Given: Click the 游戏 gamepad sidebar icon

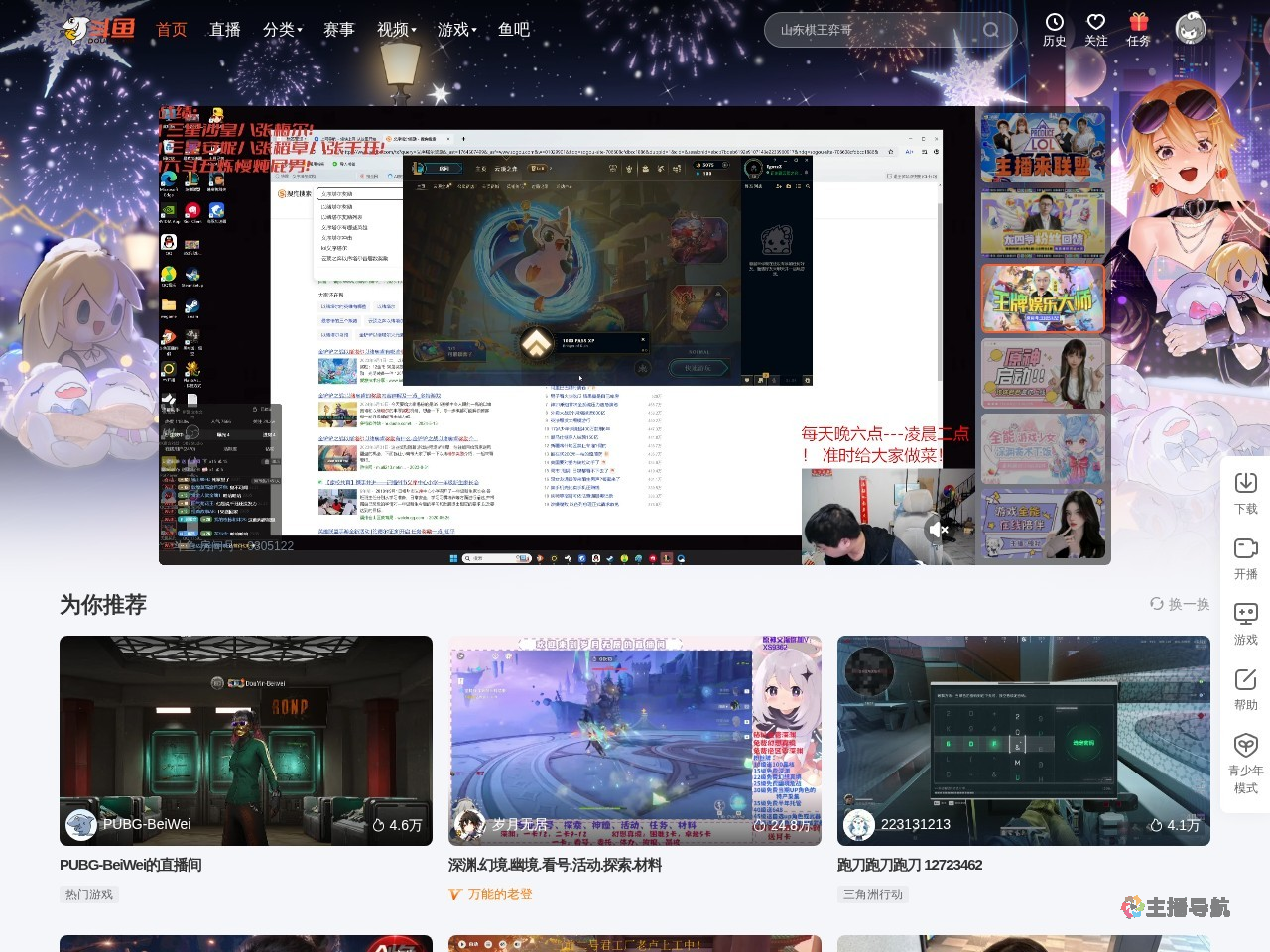Looking at the screenshot, I should point(1245,614).
